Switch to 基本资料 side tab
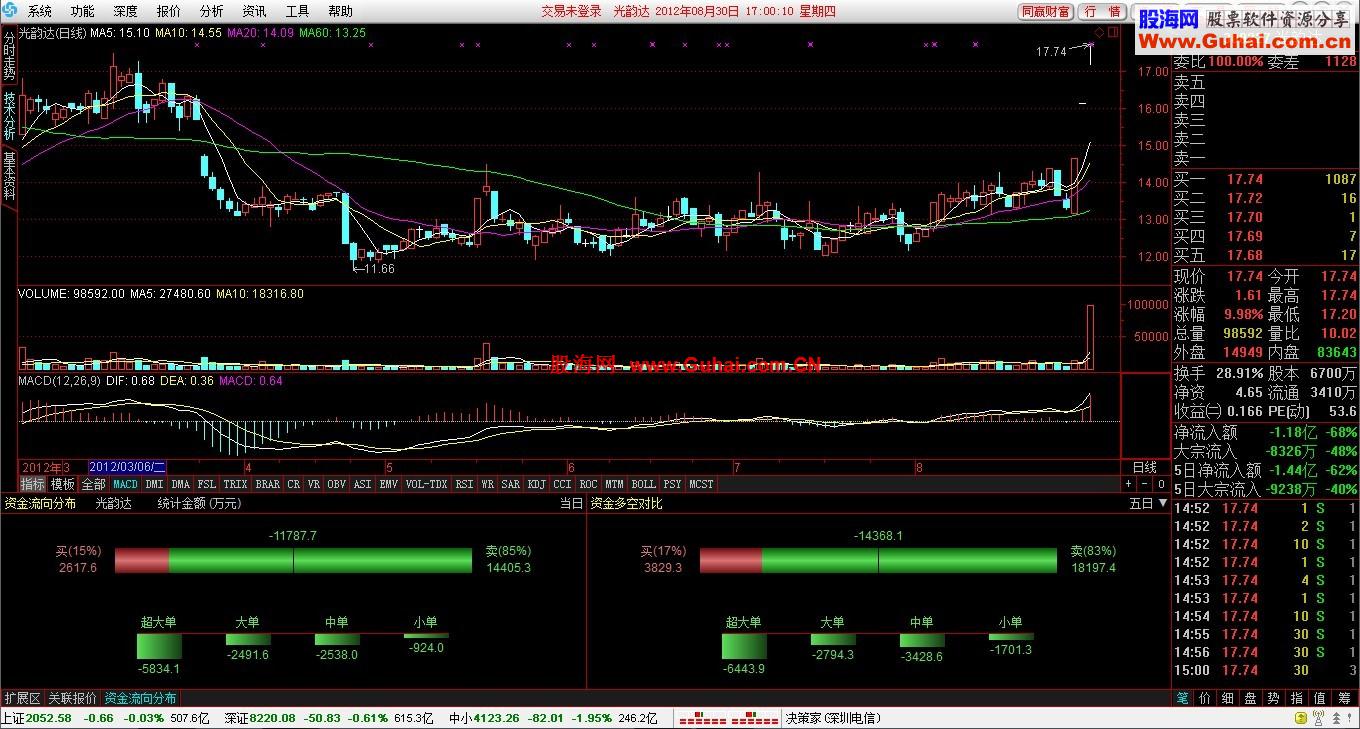 [x=9, y=176]
